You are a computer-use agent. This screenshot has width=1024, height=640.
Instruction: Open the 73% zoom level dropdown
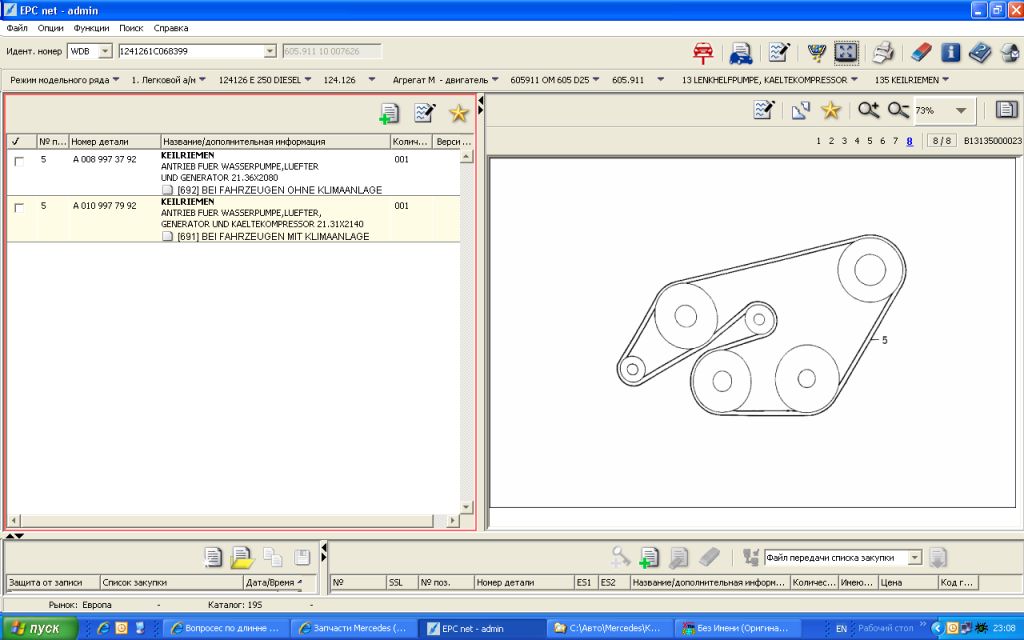coord(961,111)
